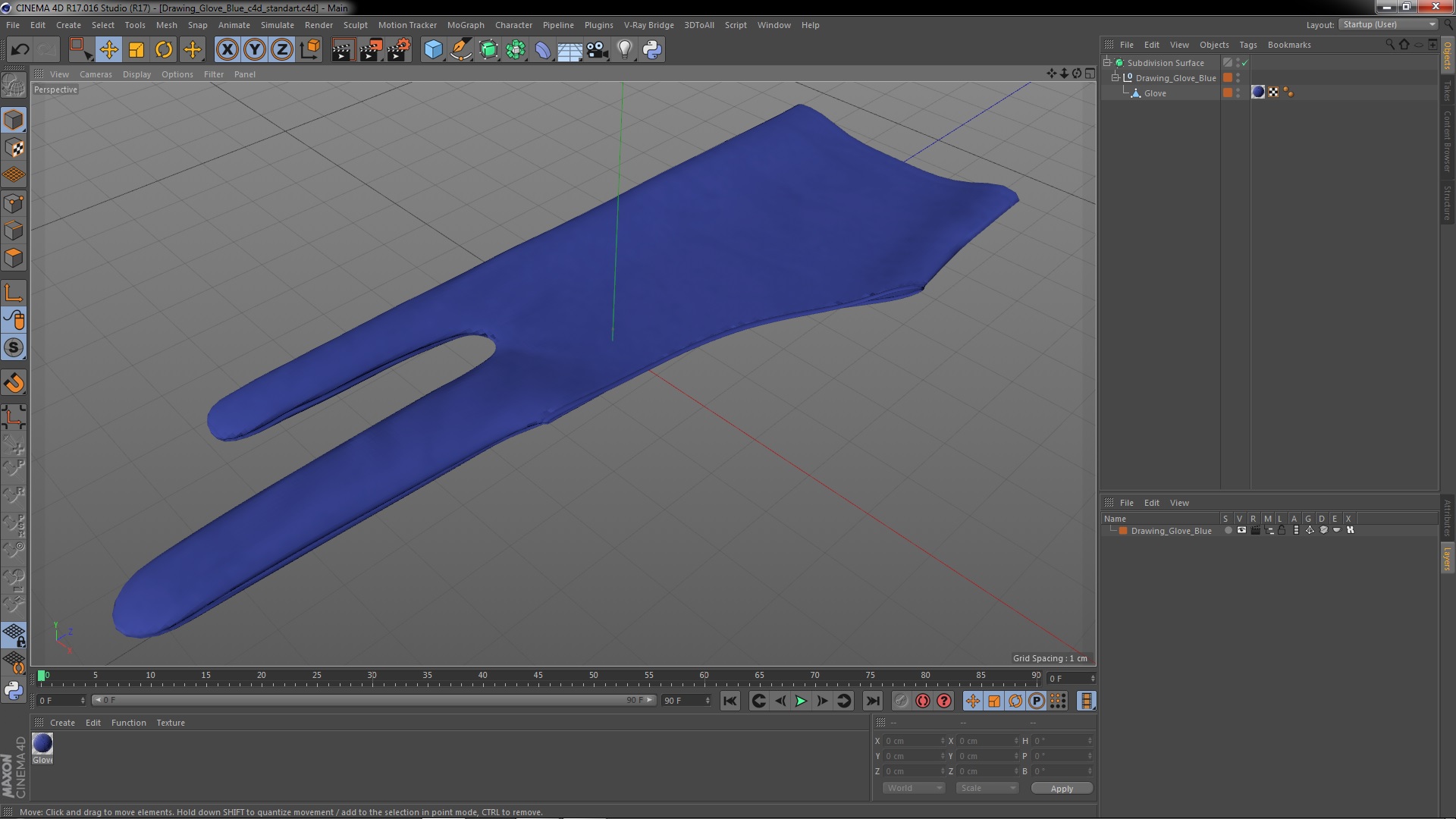Screen dimensions: 1456x819
Task: Open Object Manager Tags menu
Action: [1247, 45]
